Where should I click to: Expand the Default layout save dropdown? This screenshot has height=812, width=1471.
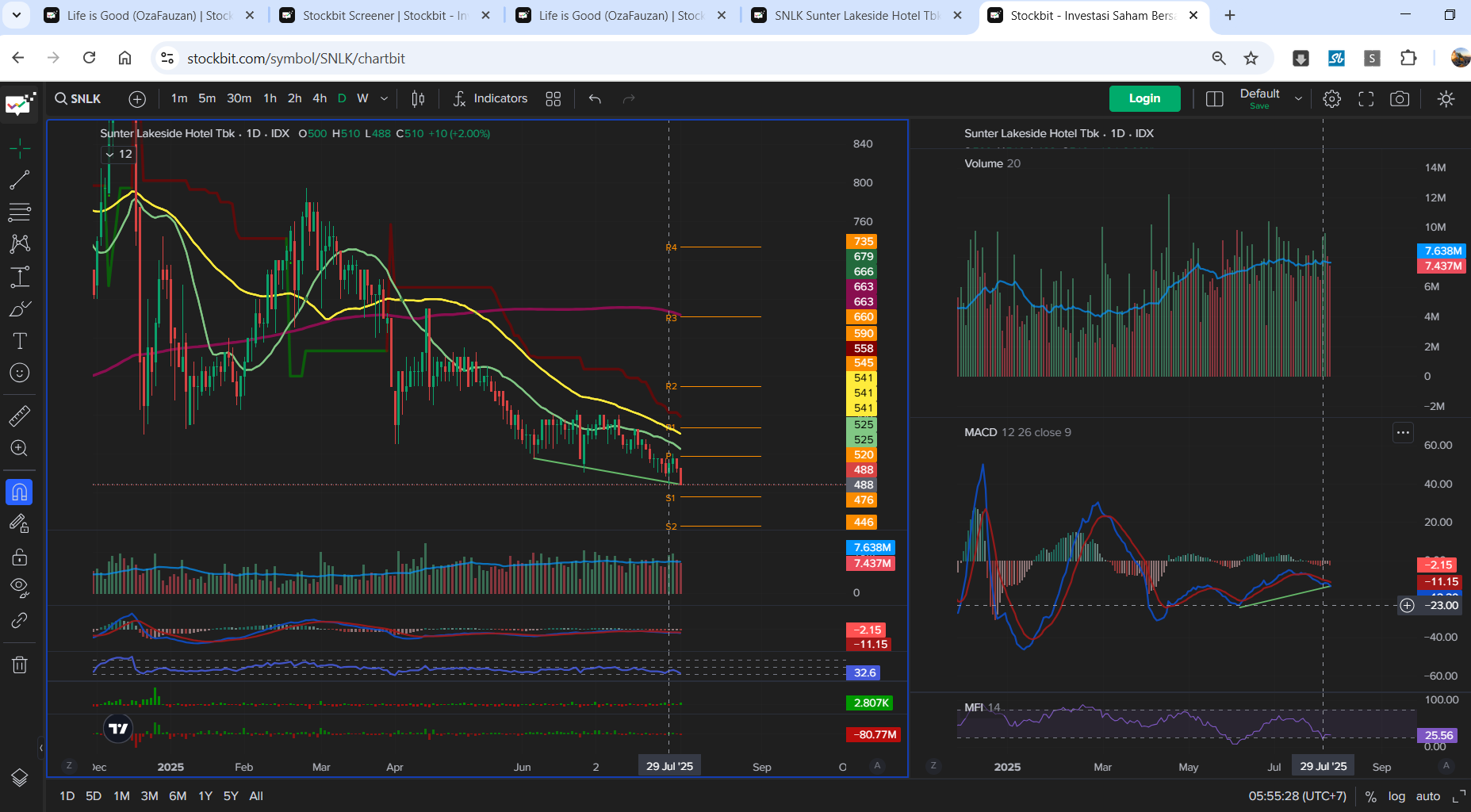(x=1298, y=99)
